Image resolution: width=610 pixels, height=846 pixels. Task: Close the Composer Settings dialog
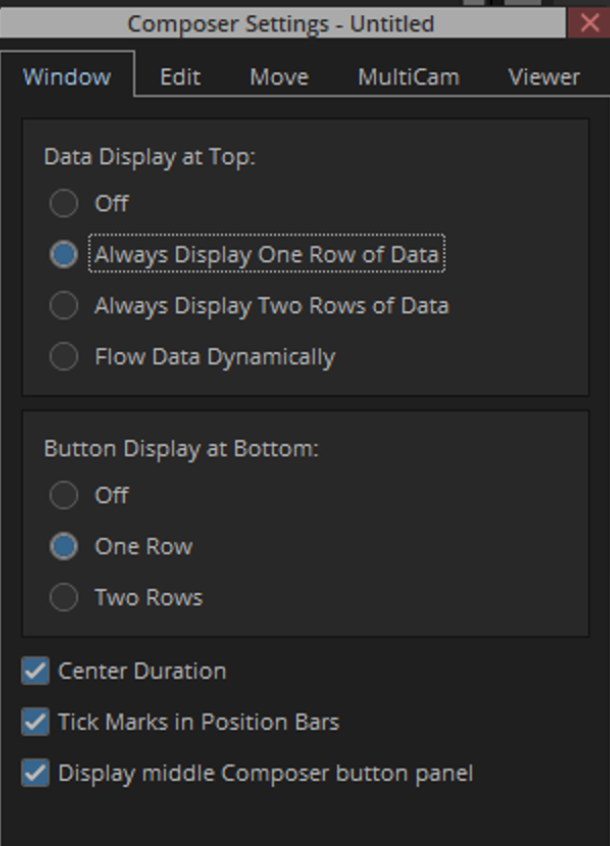tap(589, 23)
